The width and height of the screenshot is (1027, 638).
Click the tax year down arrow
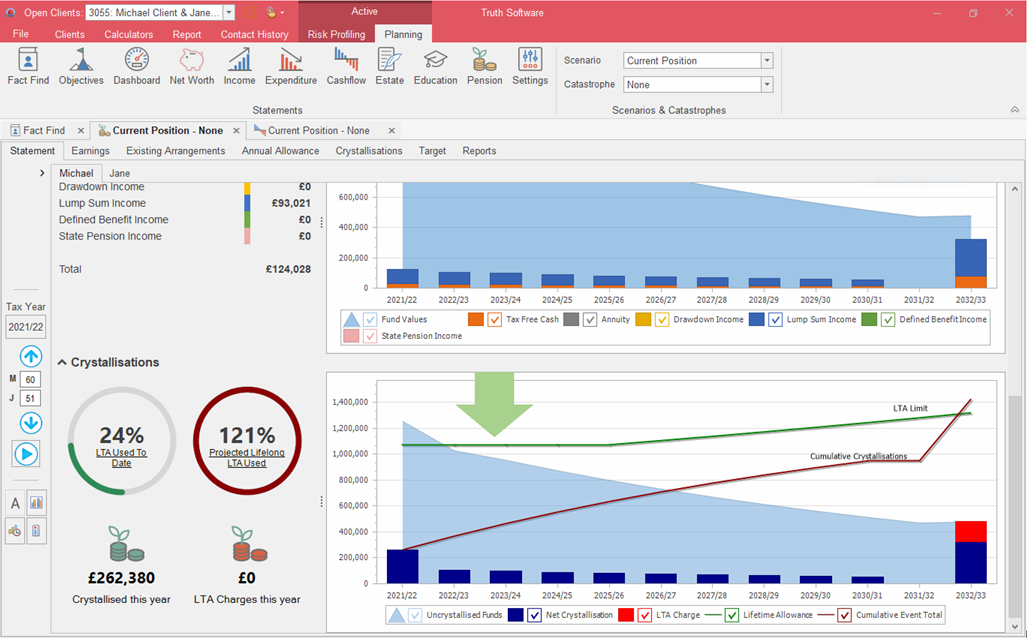pyautogui.click(x=31, y=422)
